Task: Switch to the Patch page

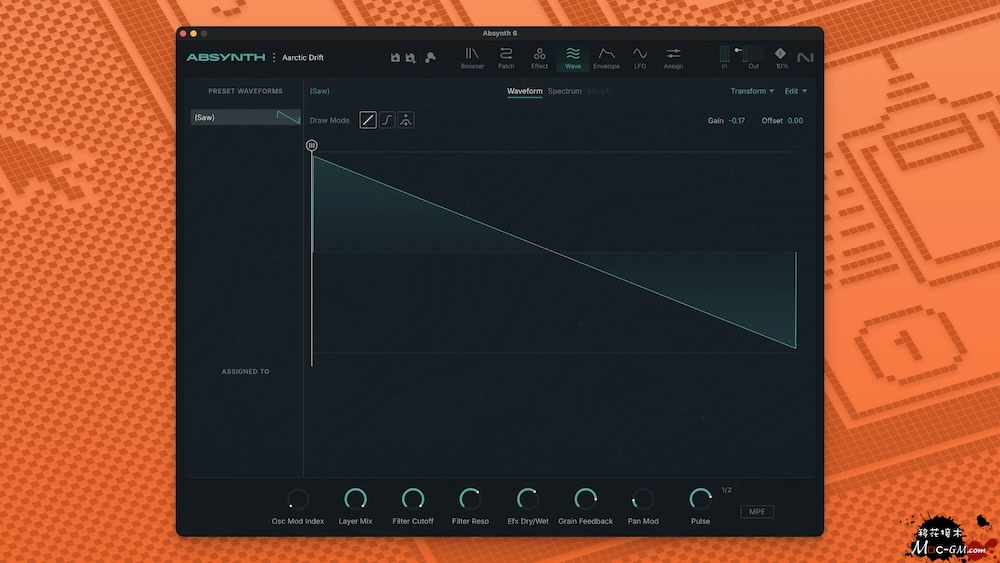Action: pos(506,58)
